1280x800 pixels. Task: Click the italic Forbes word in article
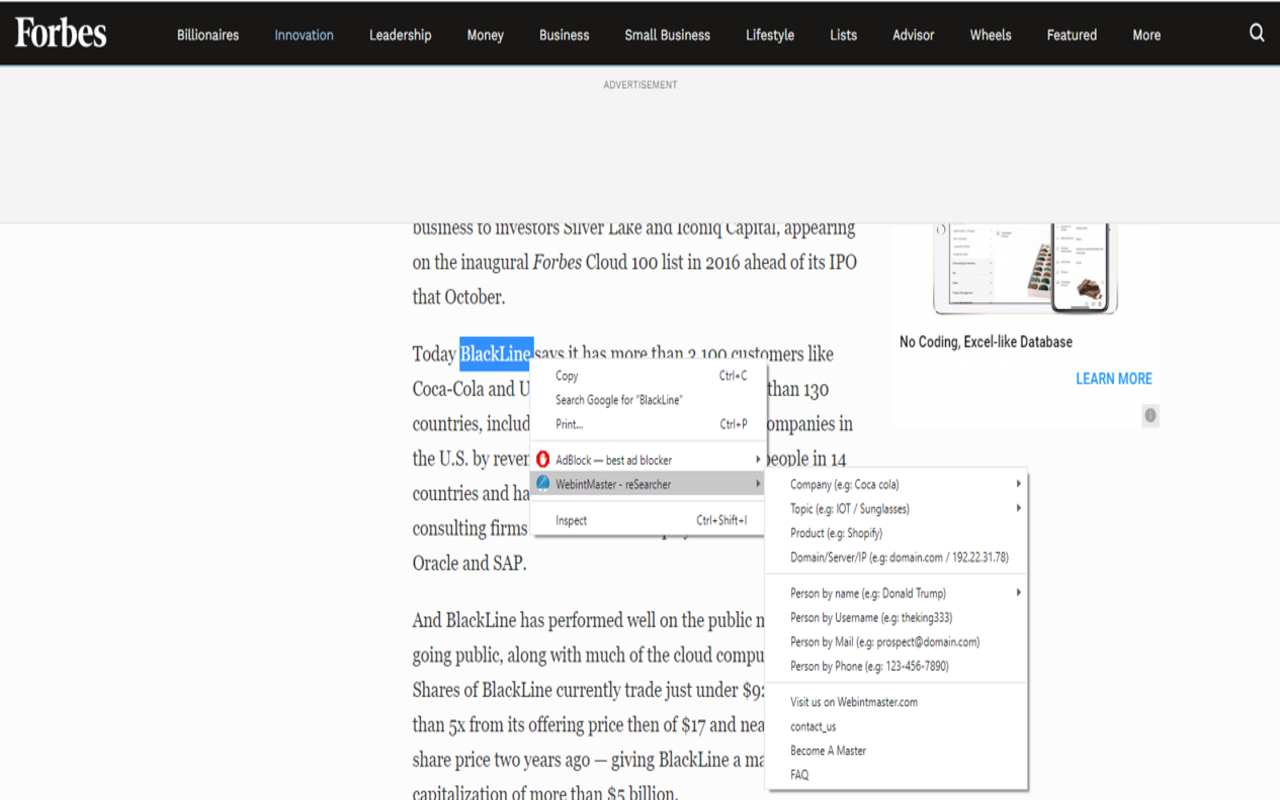coord(557,263)
